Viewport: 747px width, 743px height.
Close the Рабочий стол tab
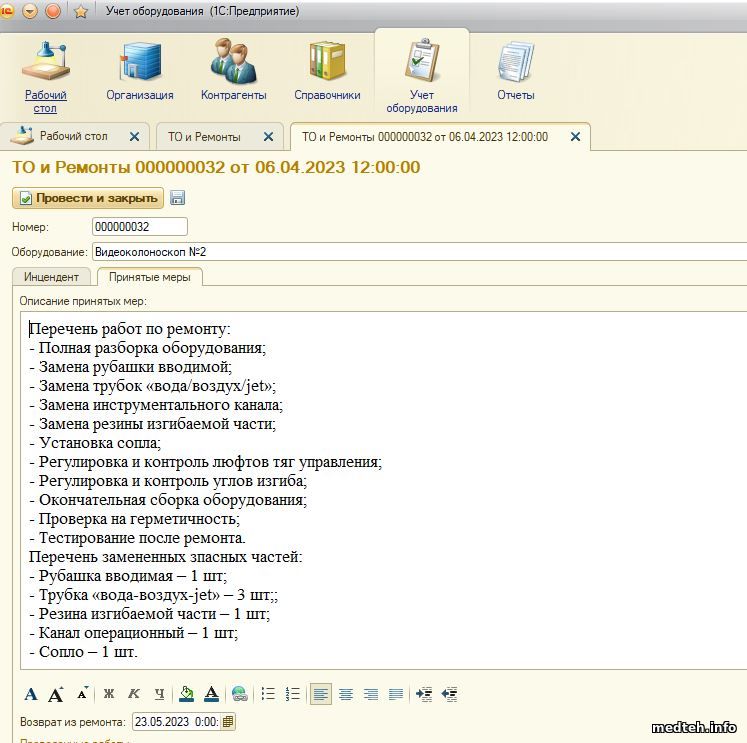pyautogui.click(x=135, y=137)
